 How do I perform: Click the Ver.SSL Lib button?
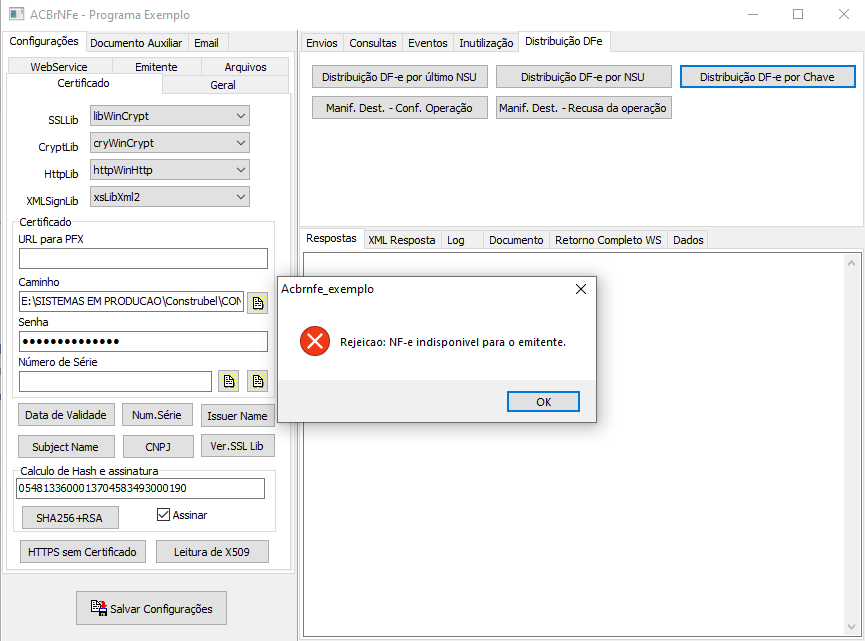pyautogui.click(x=237, y=446)
